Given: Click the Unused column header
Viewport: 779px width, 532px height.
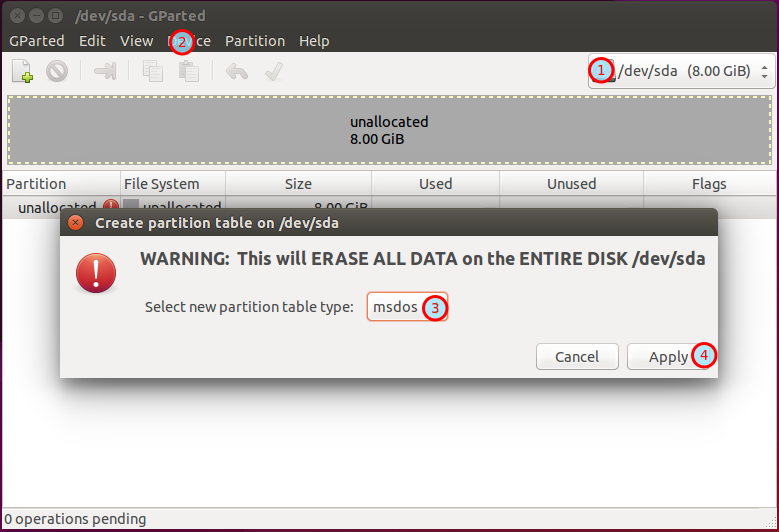Looking at the screenshot, I should pyautogui.click(x=571, y=184).
